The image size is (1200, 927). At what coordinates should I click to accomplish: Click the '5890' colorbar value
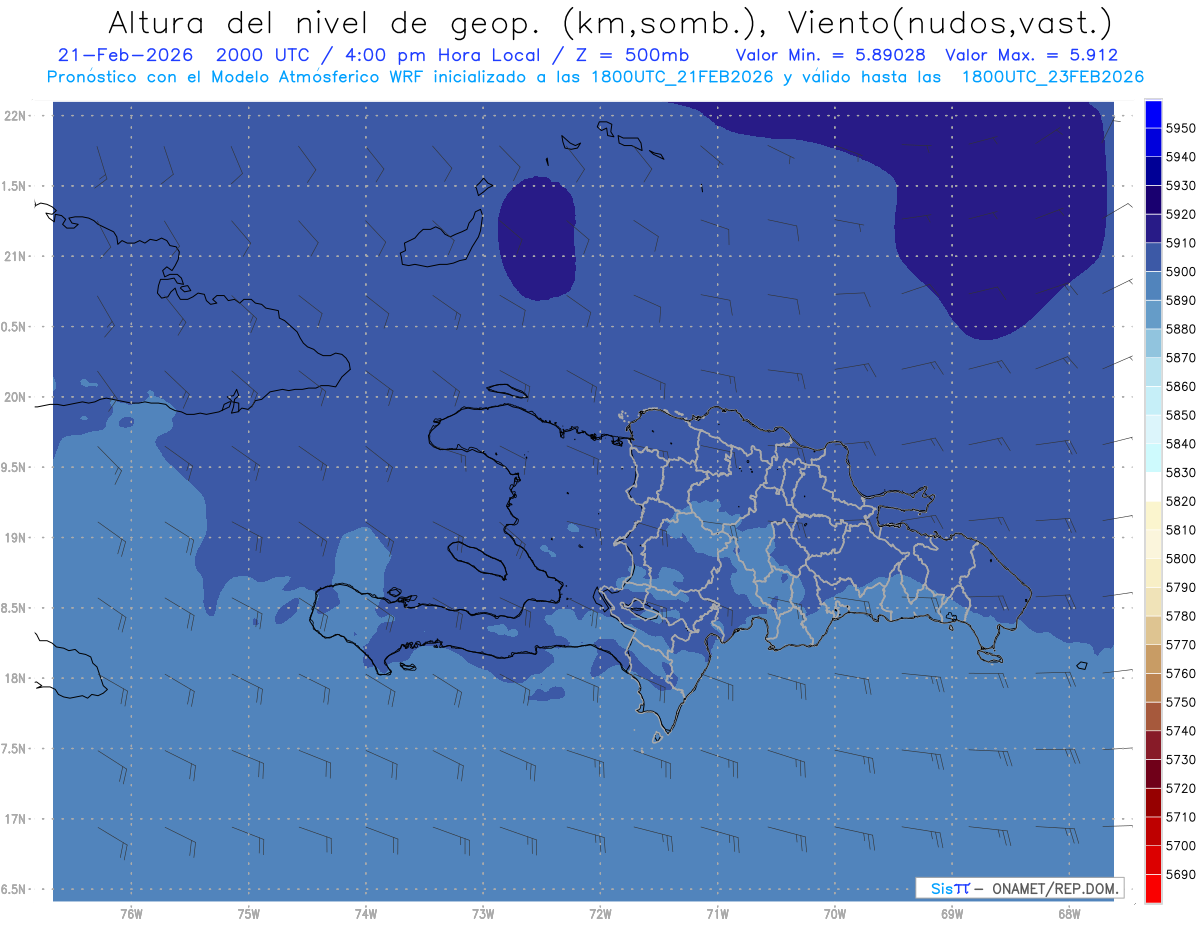[1181, 300]
